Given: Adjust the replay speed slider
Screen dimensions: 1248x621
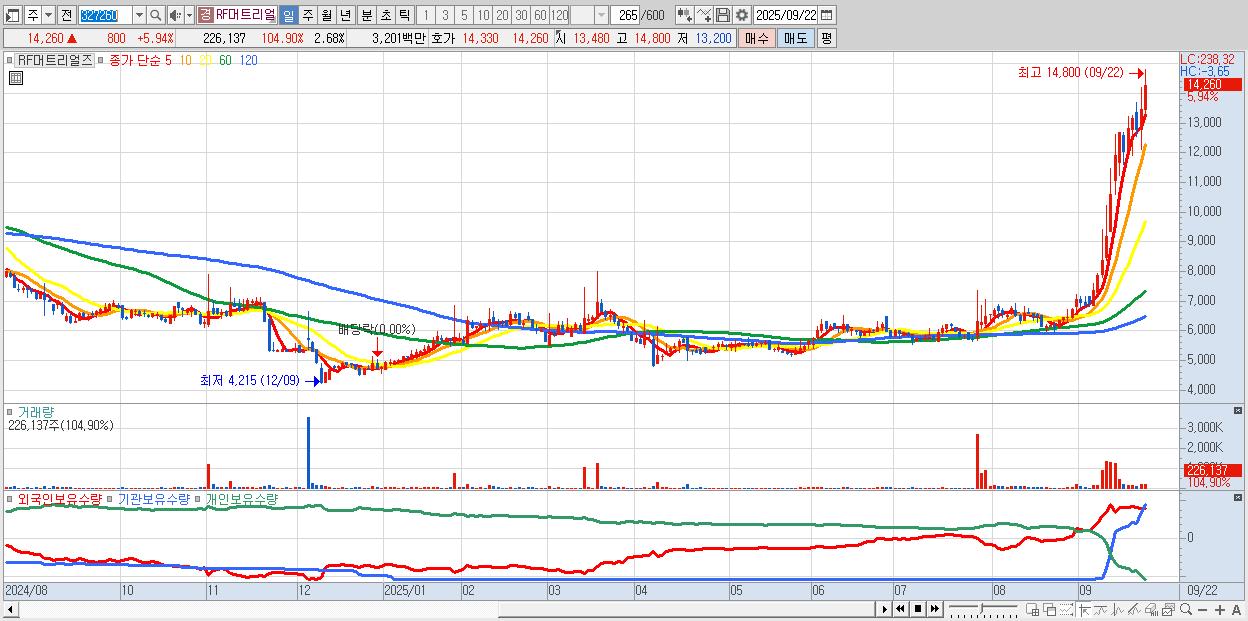Looking at the screenshot, I should [984, 609].
